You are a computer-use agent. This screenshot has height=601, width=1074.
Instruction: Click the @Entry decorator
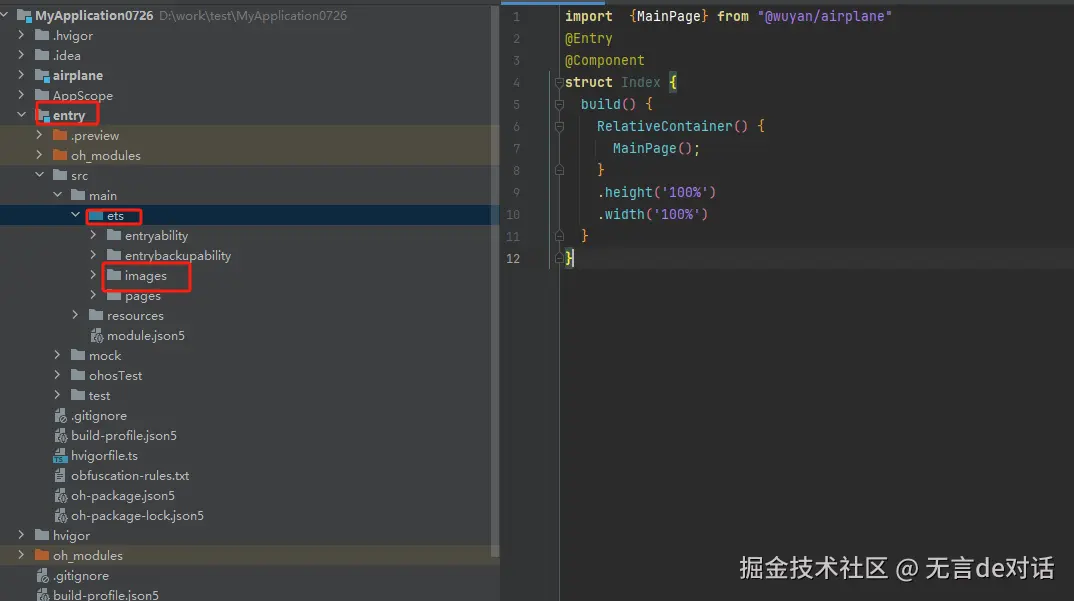tap(588, 38)
